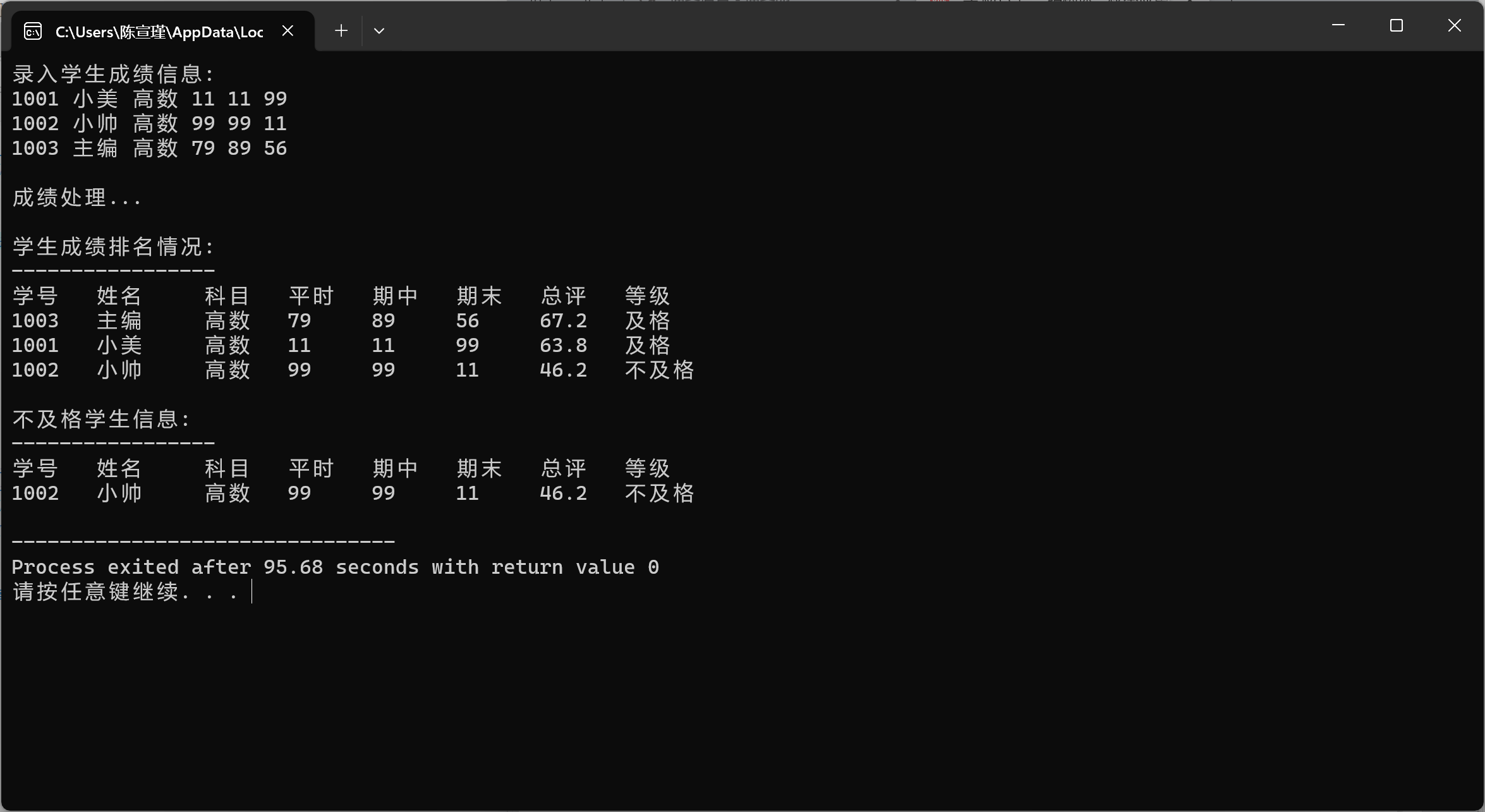Viewport: 1485px width, 812px height.
Task: Minimize the terminal window
Action: point(1338,25)
